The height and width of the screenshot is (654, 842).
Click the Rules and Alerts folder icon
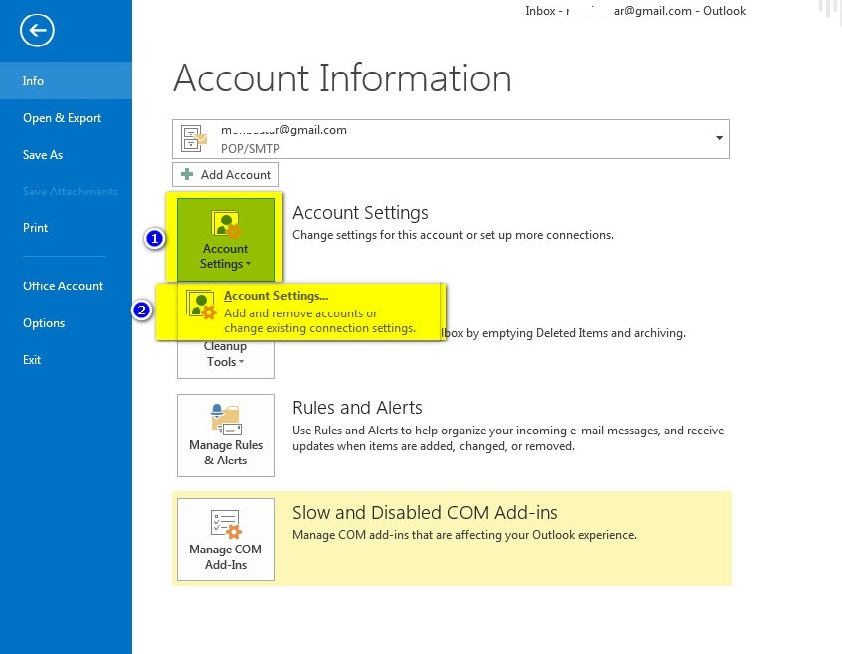pos(226,419)
